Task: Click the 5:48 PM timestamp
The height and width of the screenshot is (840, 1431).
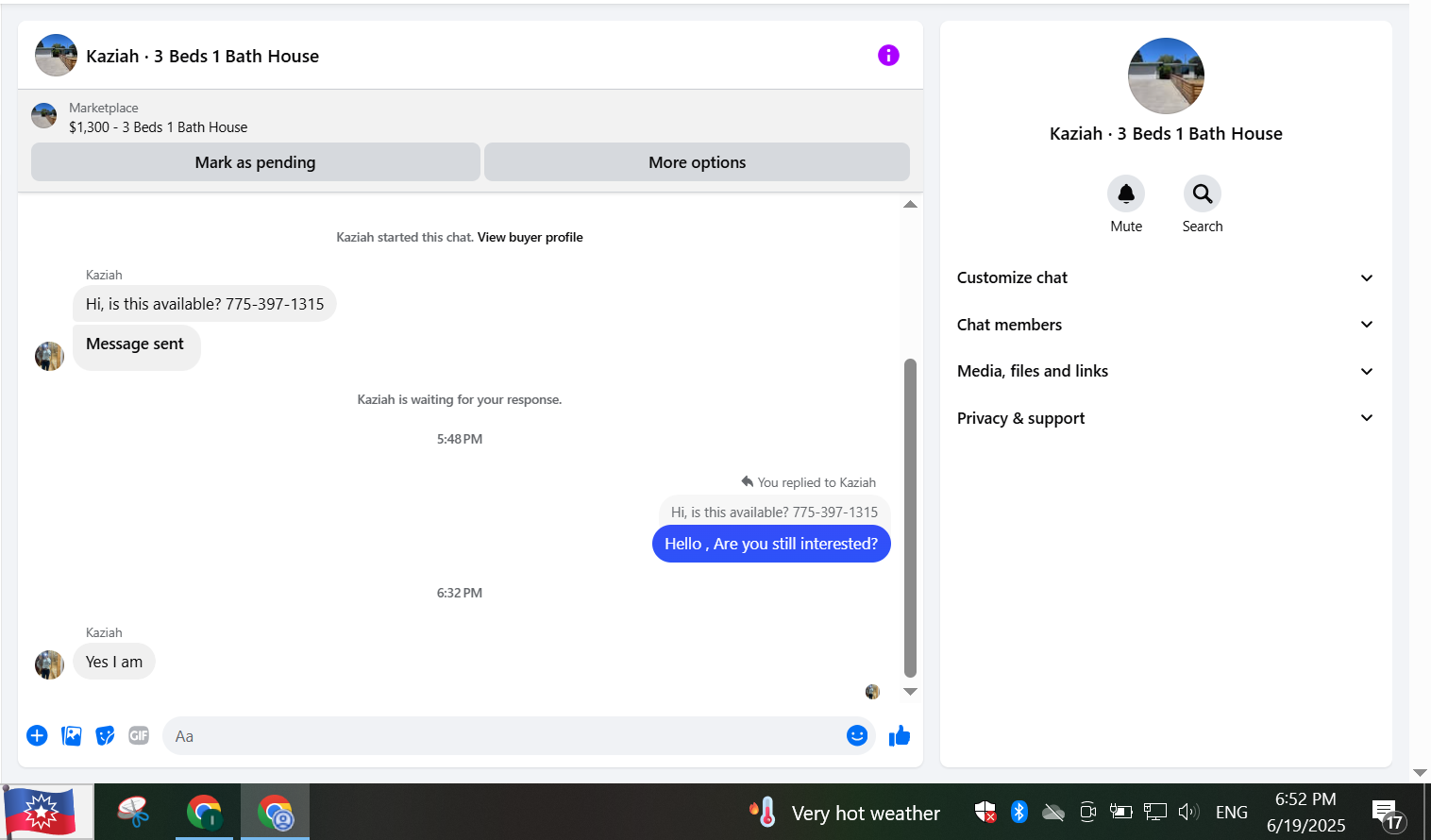Action: 460,439
